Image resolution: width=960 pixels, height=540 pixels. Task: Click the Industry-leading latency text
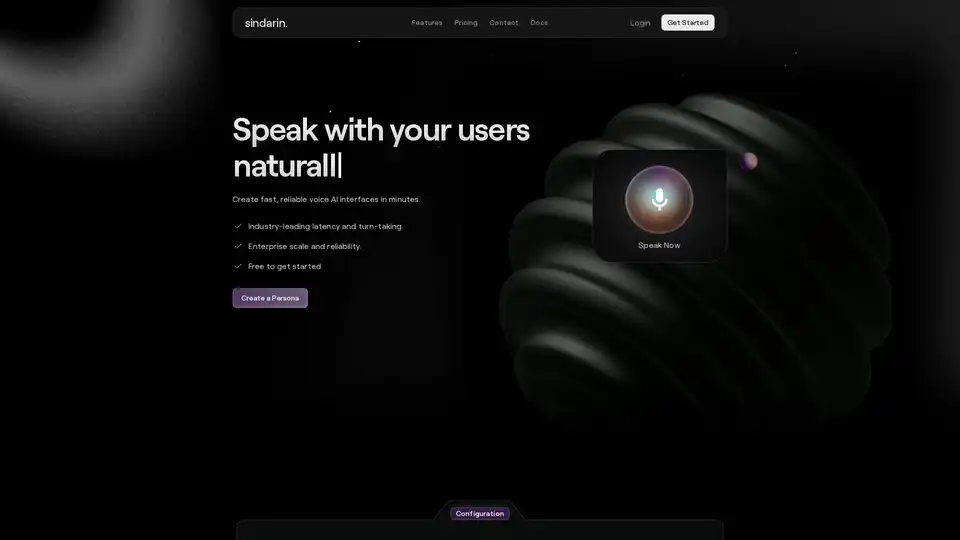point(325,226)
